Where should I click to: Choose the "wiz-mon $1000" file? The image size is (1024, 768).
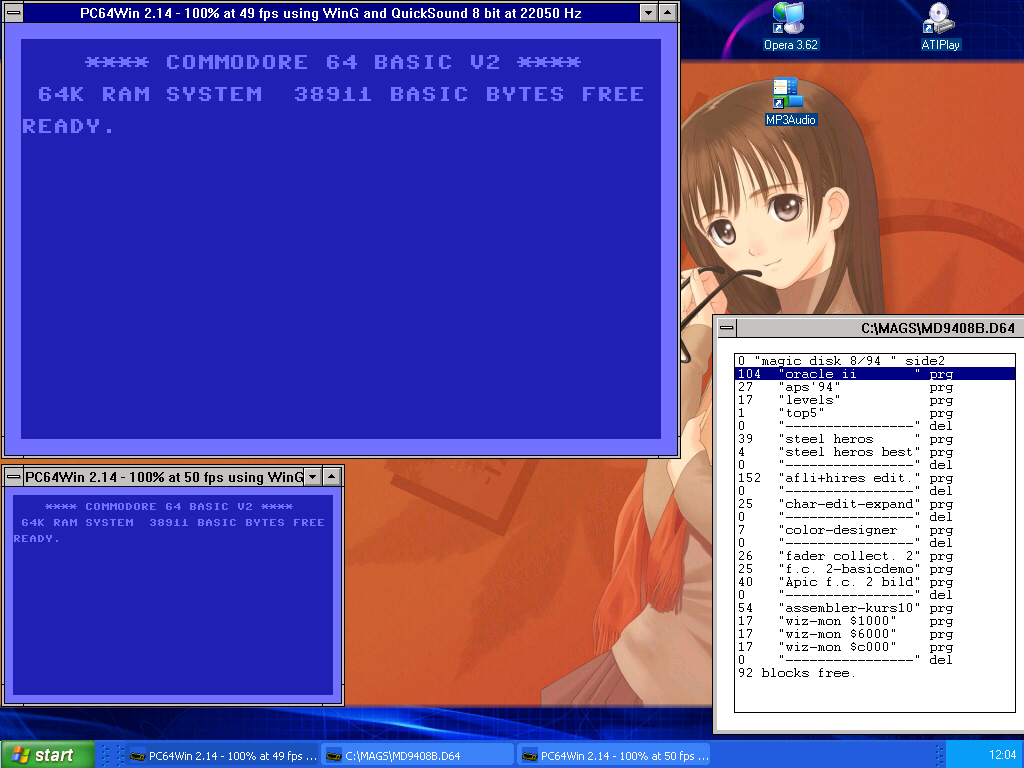click(875, 621)
